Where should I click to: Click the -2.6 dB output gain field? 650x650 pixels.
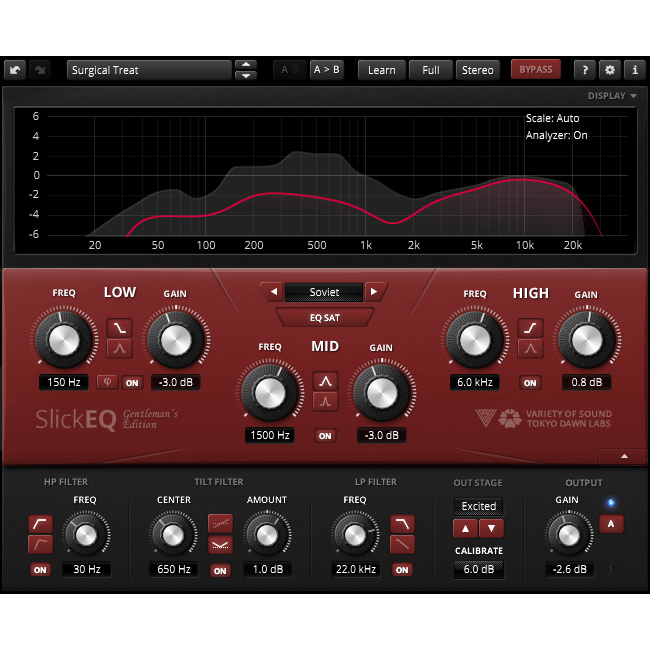pos(570,569)
